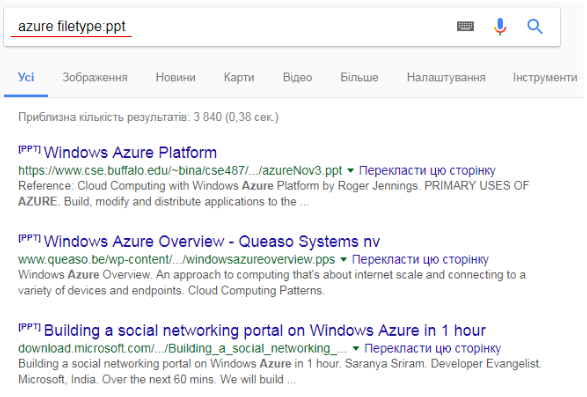Expand dropdown arrow beside buffalo.edu URL
The width and height of the screenshot is (587, 397).
point(350,171)
